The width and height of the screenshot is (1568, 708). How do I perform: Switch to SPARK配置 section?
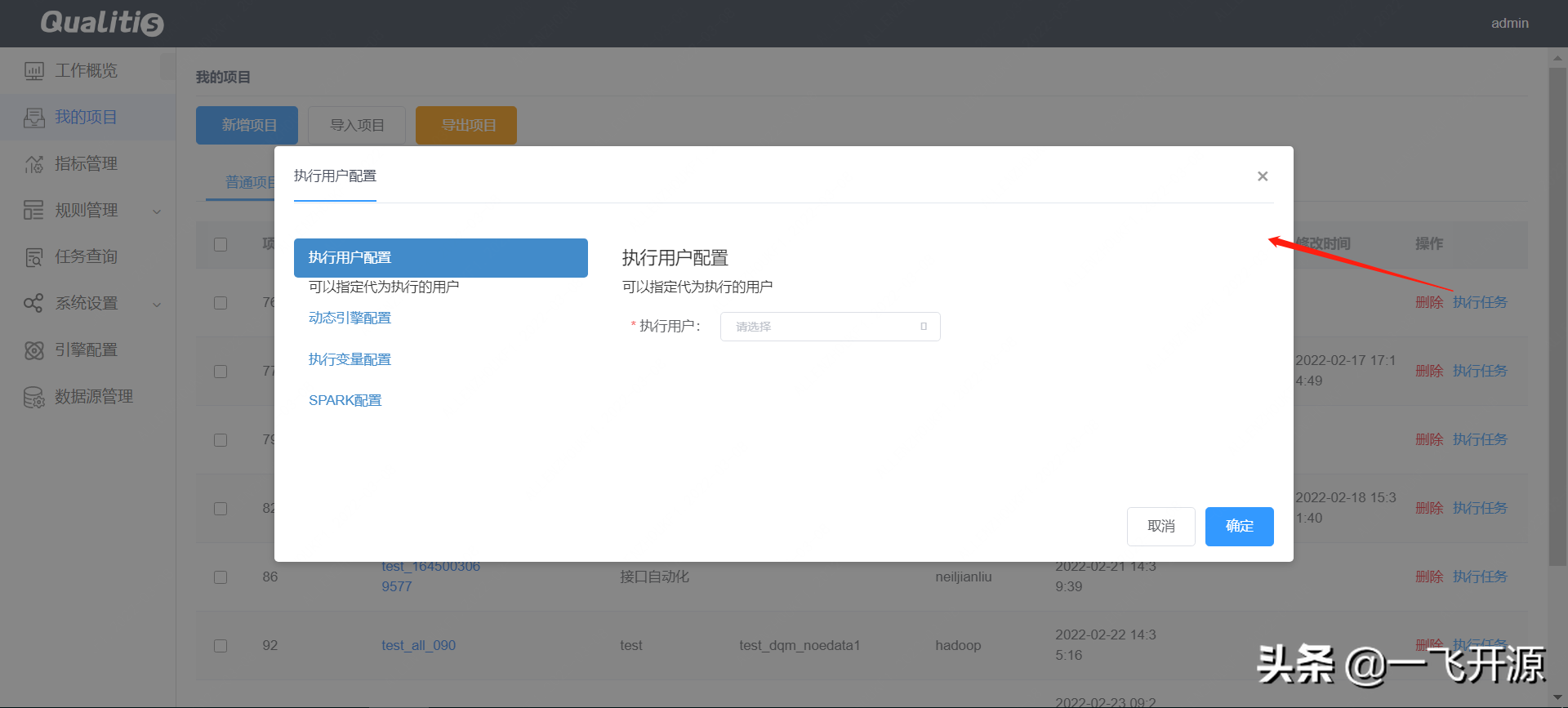click(345, 400)
